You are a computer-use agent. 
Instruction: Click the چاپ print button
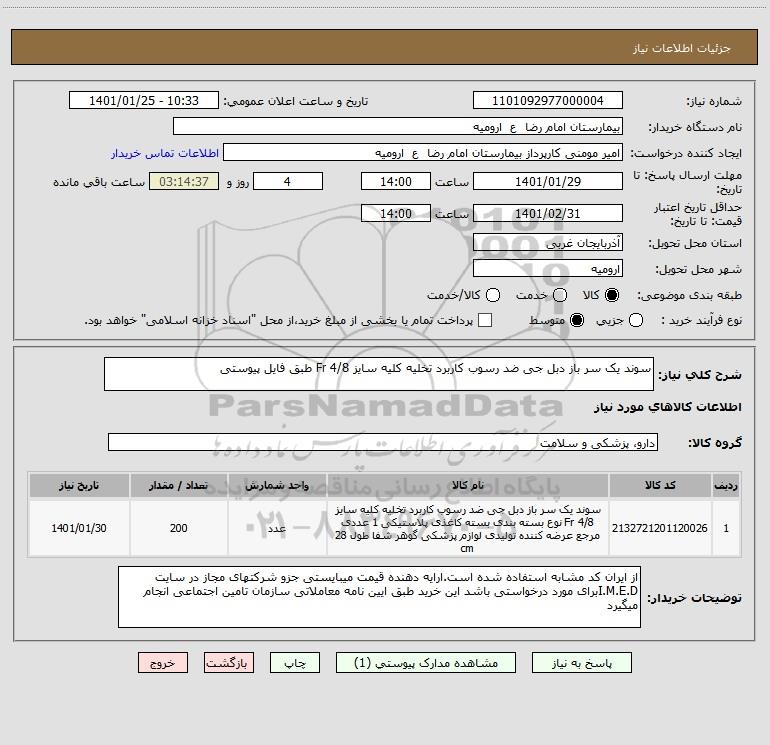pyautogui.click(x=295, y=663)
